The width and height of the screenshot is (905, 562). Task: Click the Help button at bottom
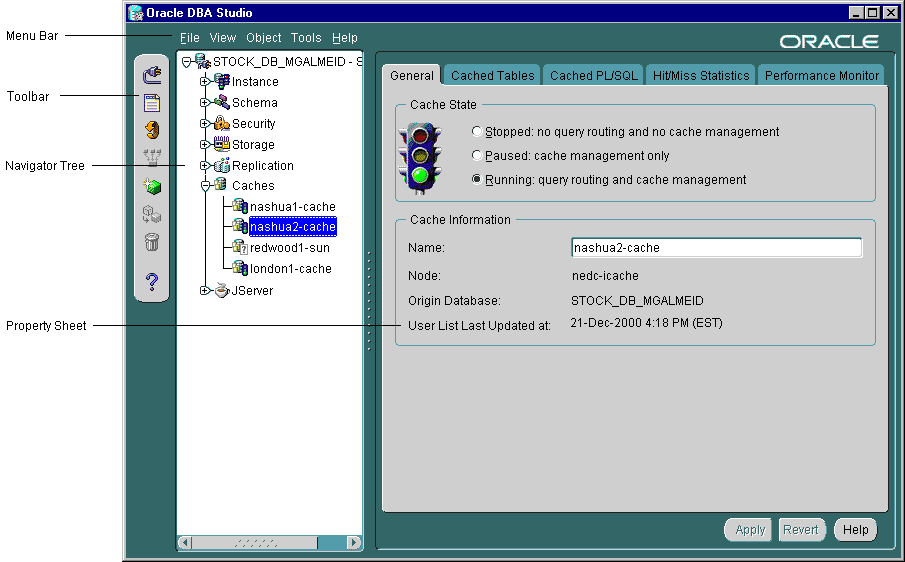tap(855, 530)
